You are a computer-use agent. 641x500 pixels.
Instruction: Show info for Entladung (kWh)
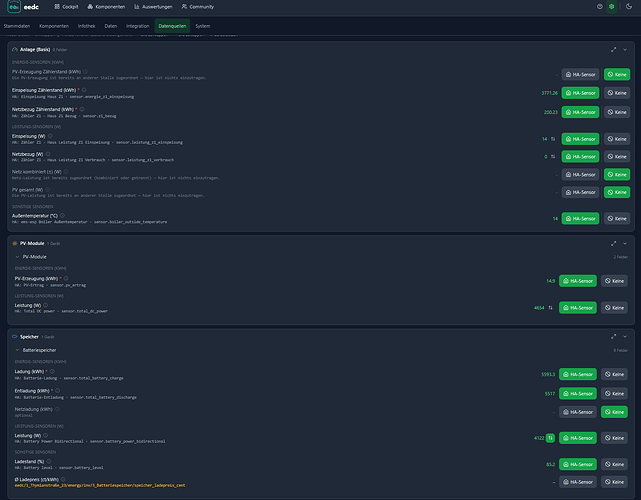click(57, 391)
